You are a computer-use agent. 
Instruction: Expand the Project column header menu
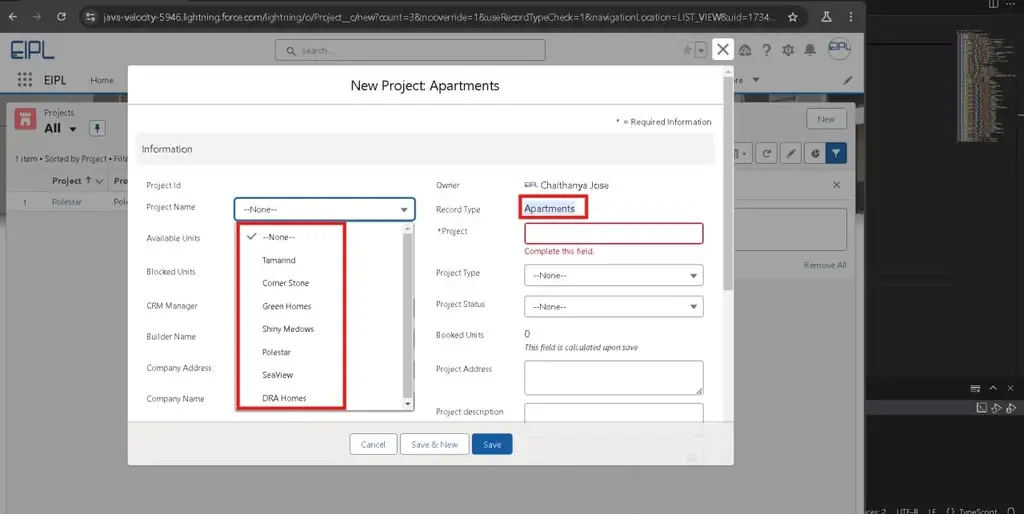click(99, 181)
